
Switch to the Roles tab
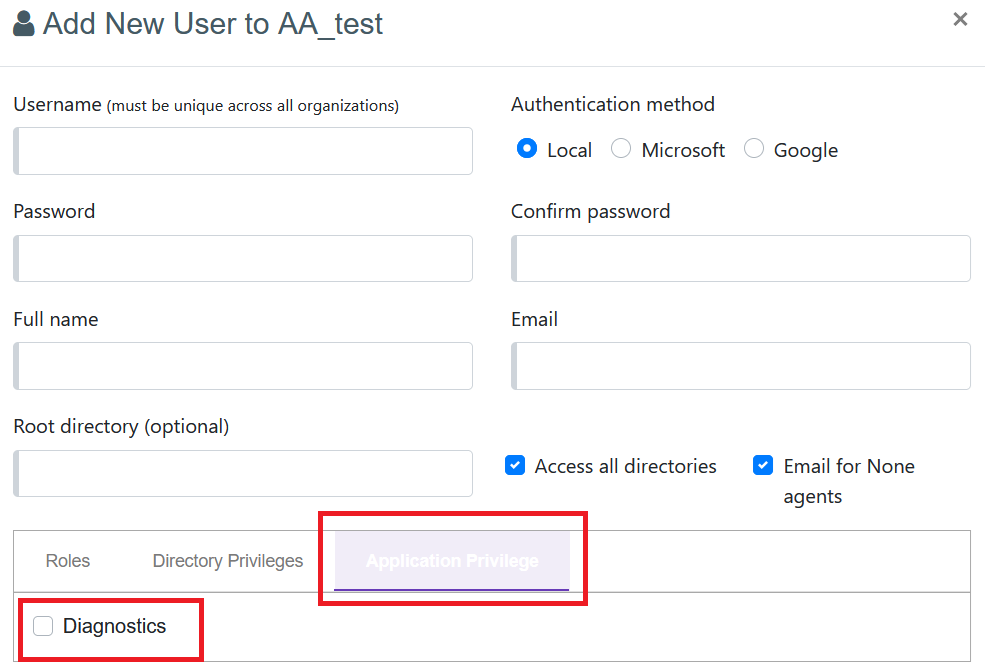point(68,561)
